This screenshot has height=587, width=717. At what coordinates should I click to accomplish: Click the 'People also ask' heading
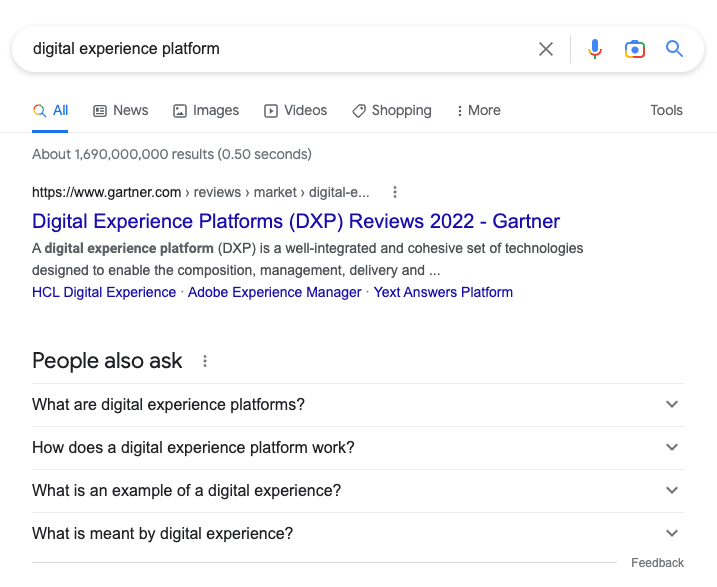[x=107, y=361]
